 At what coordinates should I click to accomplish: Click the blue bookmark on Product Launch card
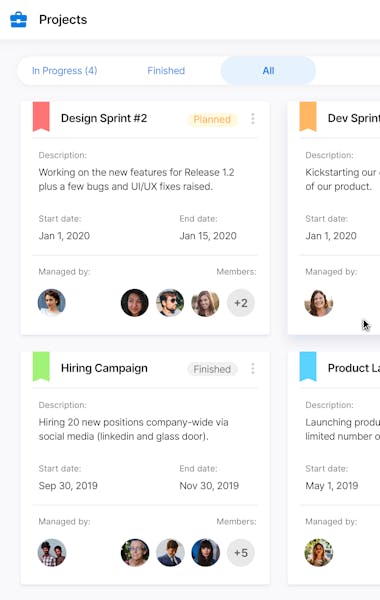[308, 367]
